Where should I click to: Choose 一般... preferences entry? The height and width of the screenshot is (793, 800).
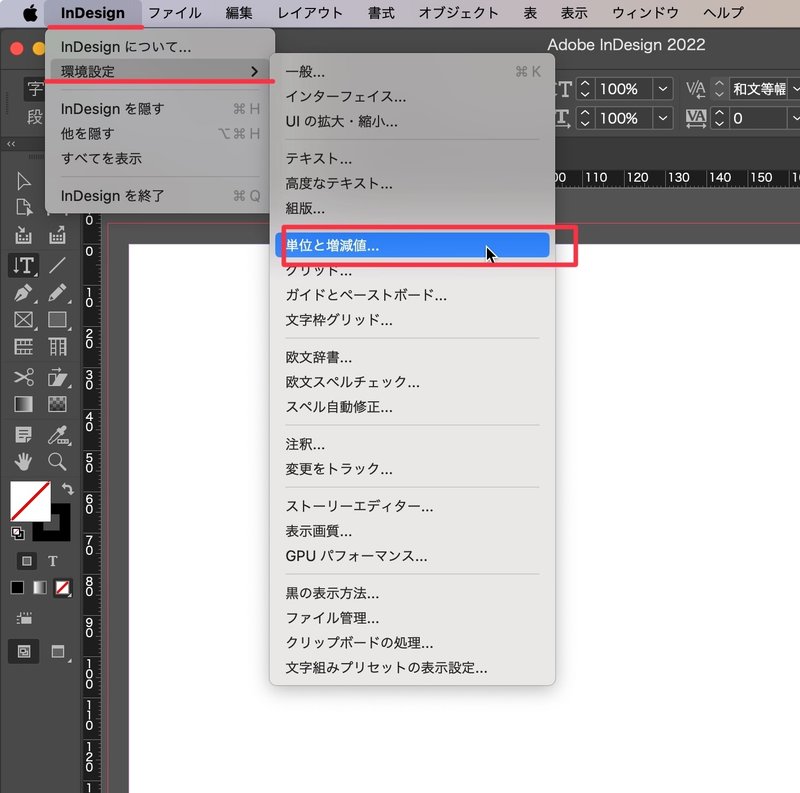(x=412, y=71)
